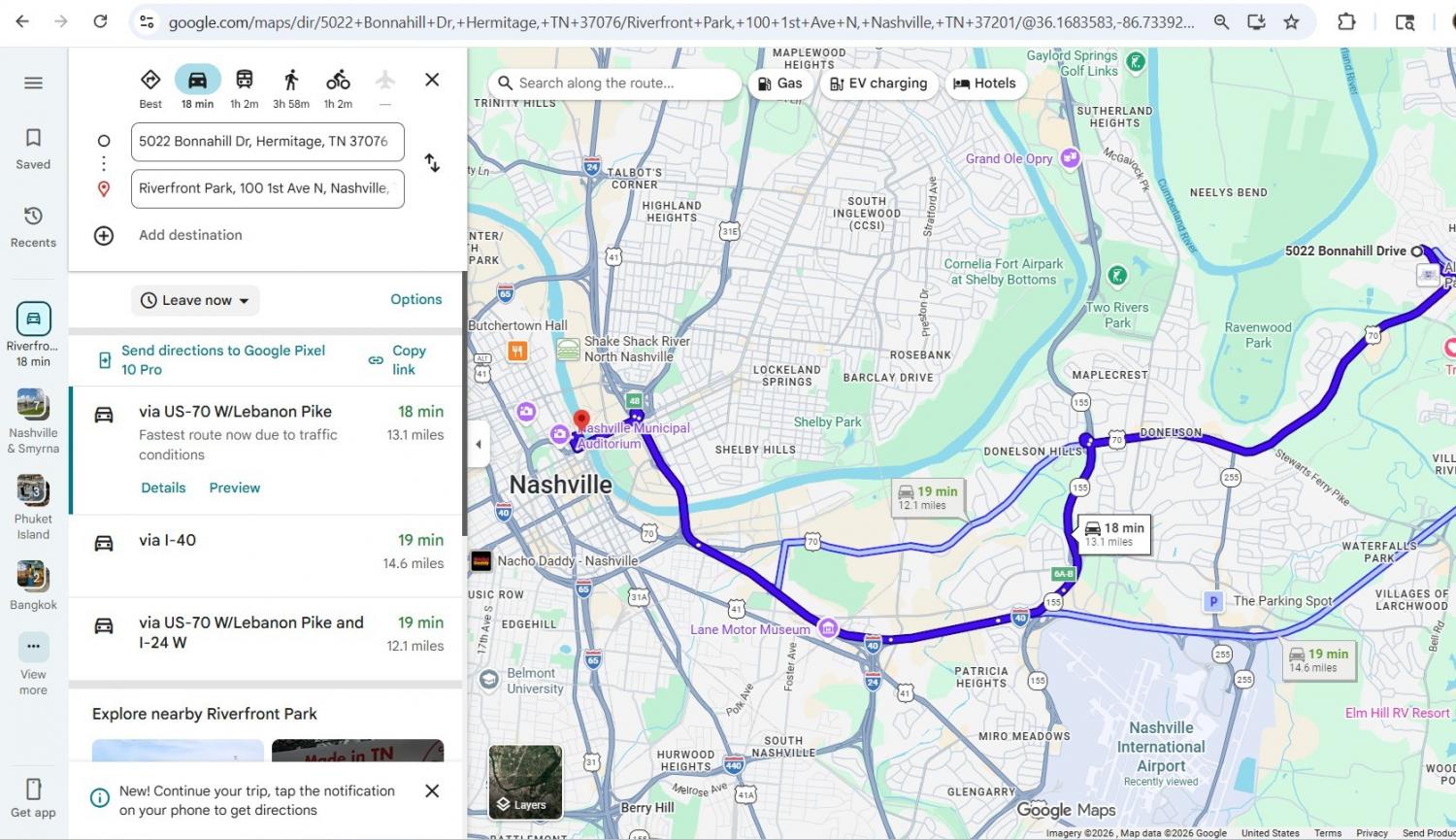Click Details for the fastest route

click(x=163, y=487)
